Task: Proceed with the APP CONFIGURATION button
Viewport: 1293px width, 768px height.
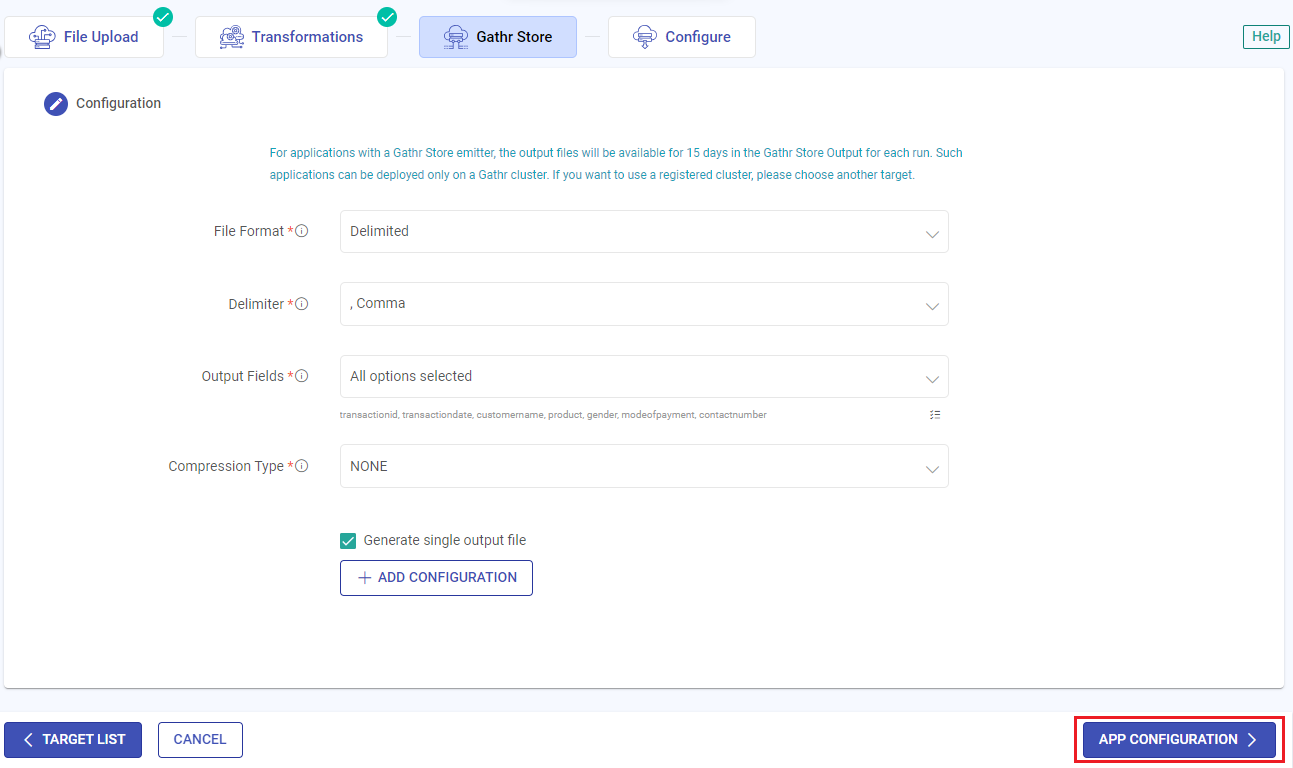Action: click(1179, 740)
